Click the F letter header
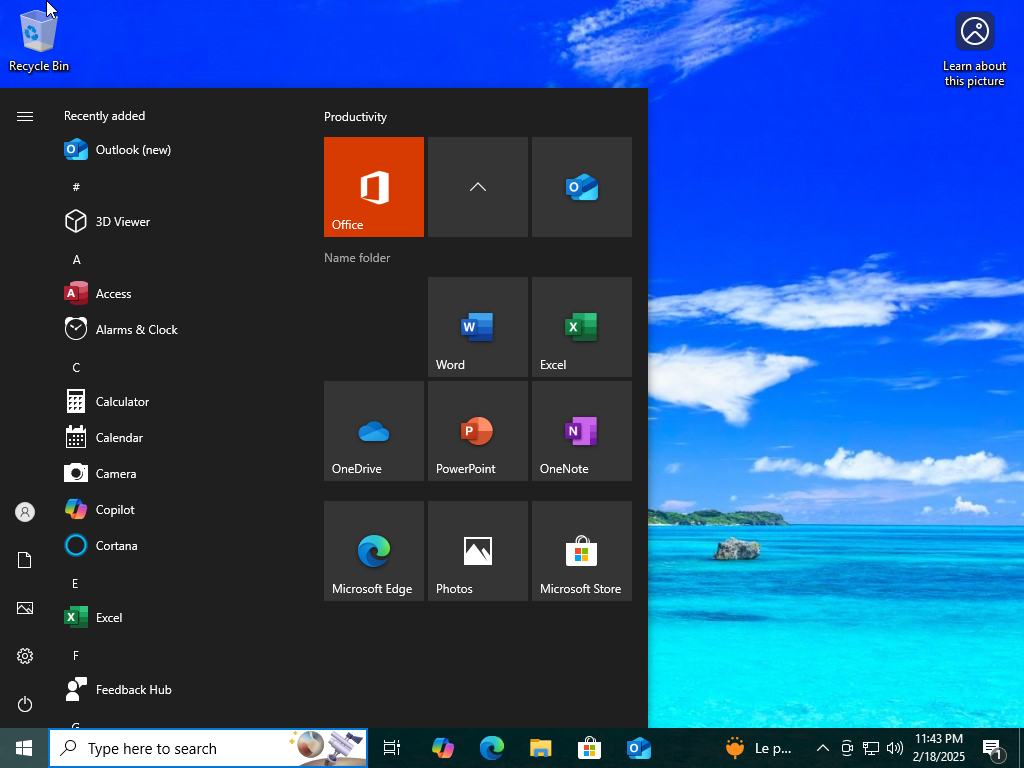This screenshot has height=768, width=1024. [x=76, y=655]
